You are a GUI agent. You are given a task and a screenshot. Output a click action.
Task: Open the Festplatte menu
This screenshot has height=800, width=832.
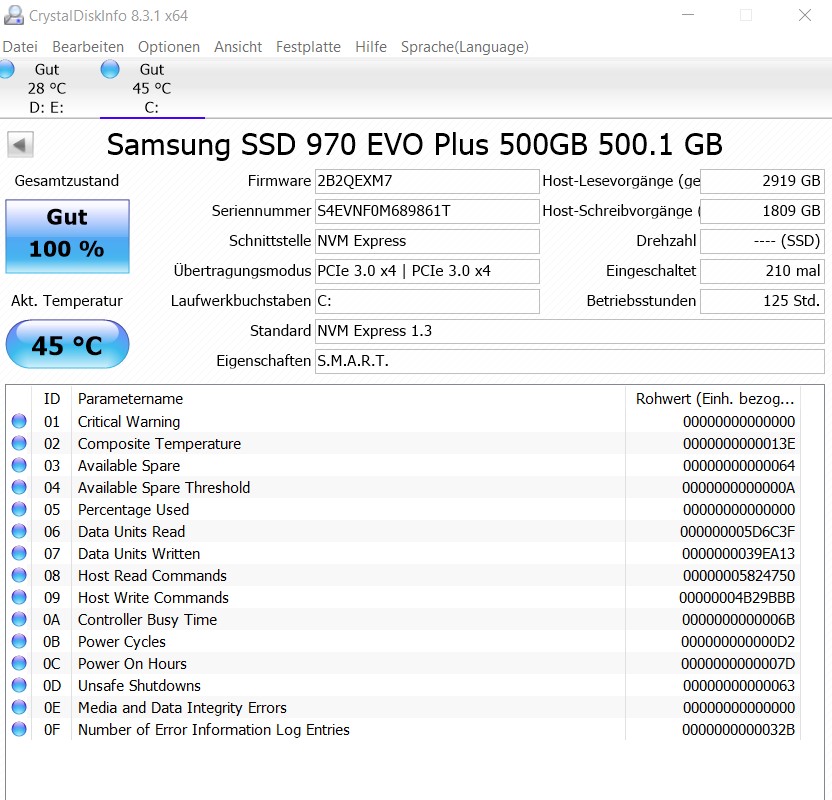(x=308, y=47)
